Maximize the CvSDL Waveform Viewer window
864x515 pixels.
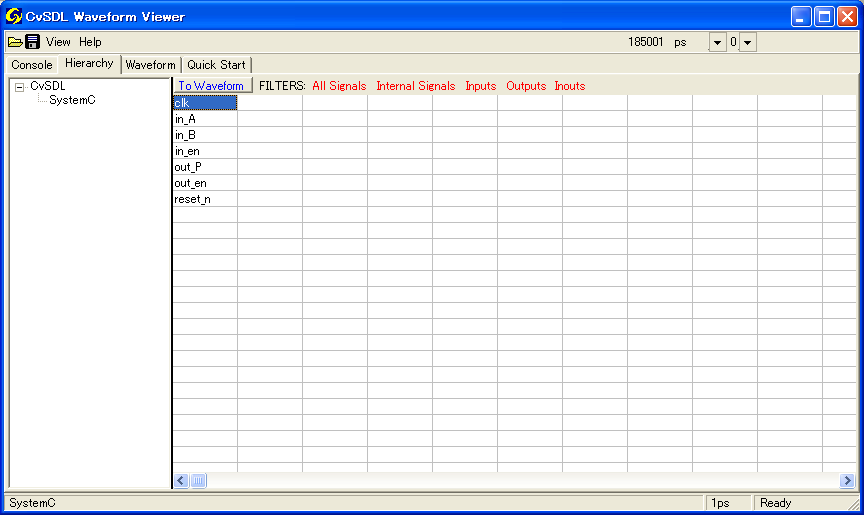click(824, 17)
